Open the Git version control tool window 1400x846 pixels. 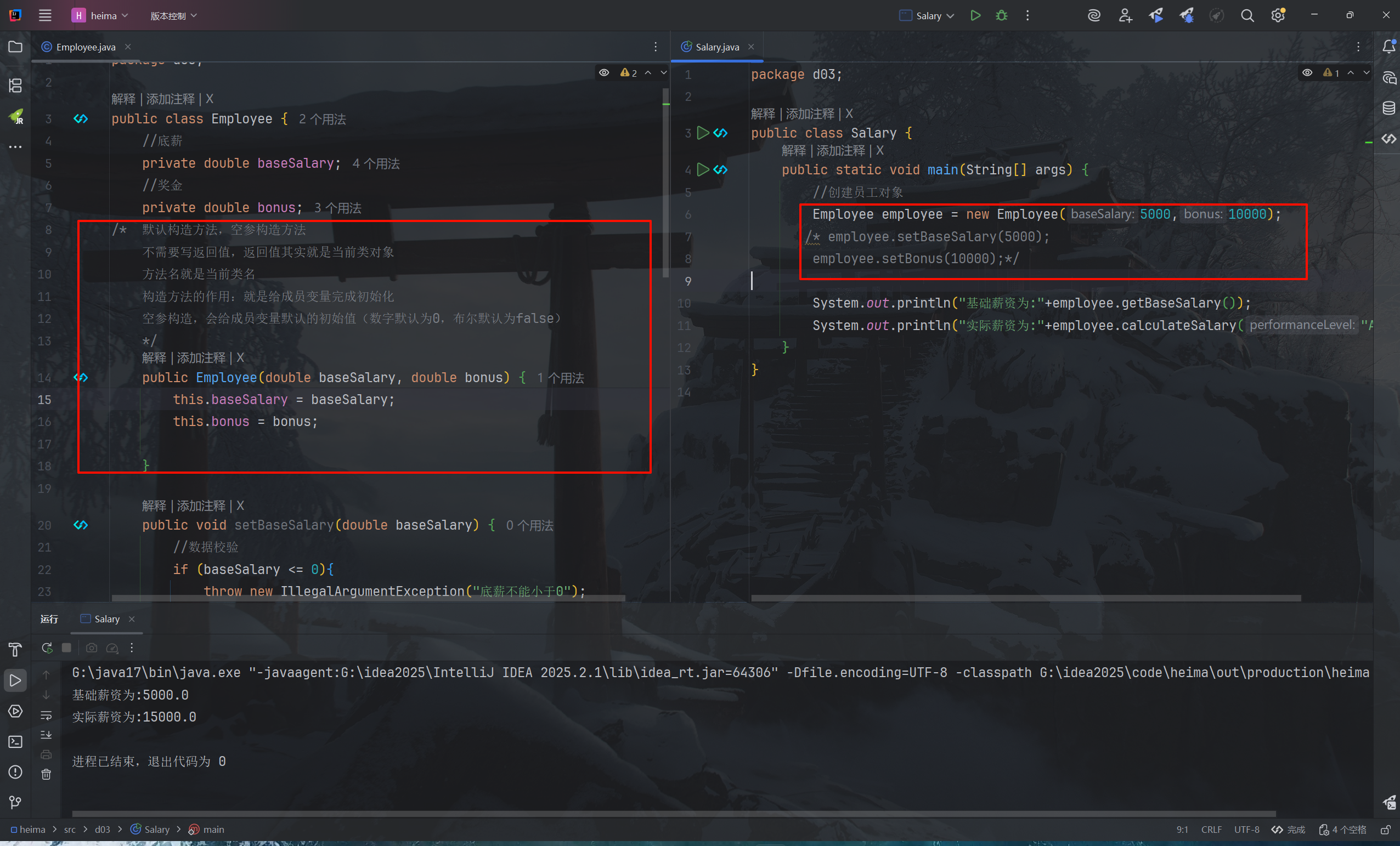pyautogui.click(x=15, y=802)
